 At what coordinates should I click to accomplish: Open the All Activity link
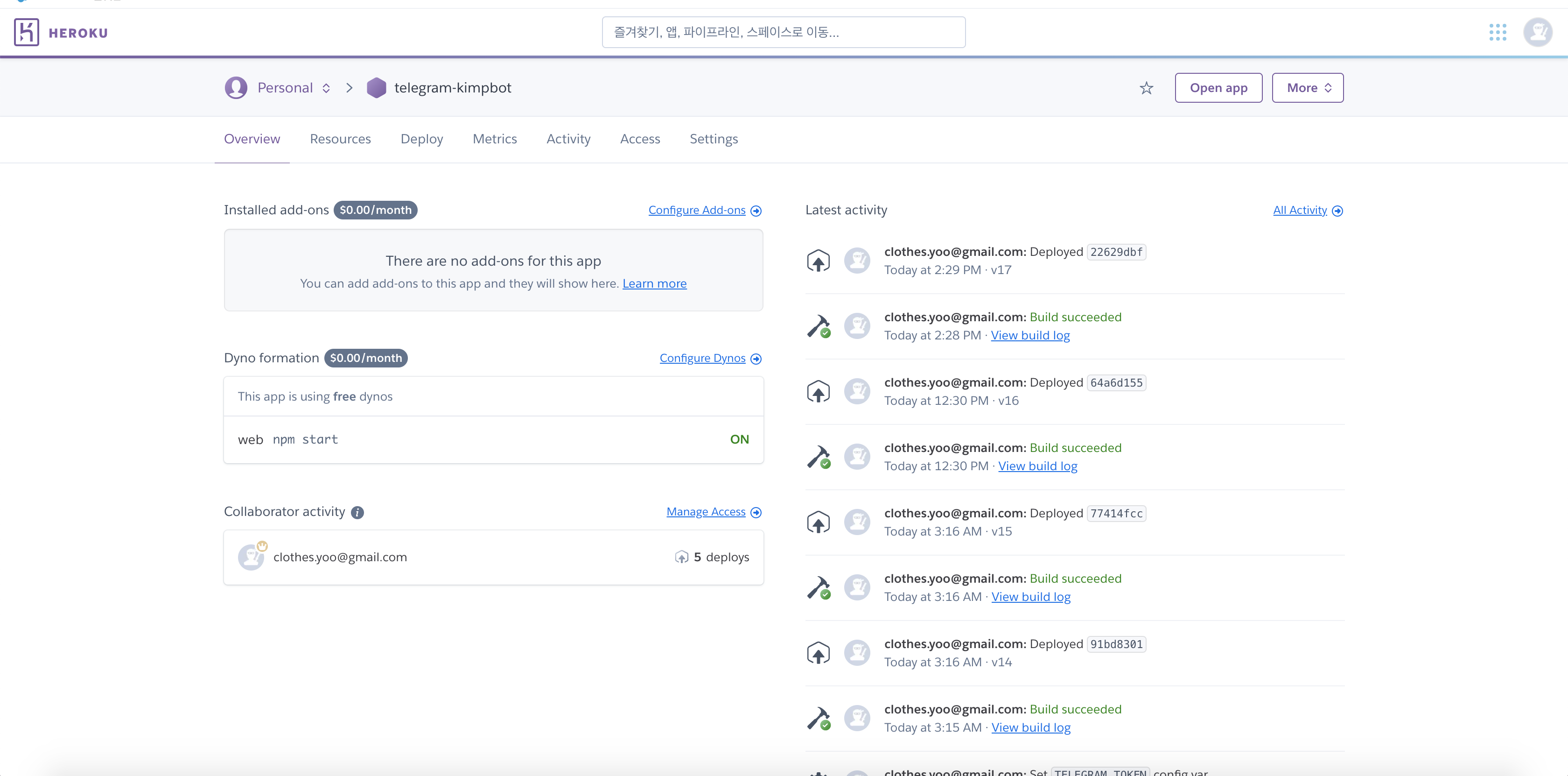(1300, 210)
